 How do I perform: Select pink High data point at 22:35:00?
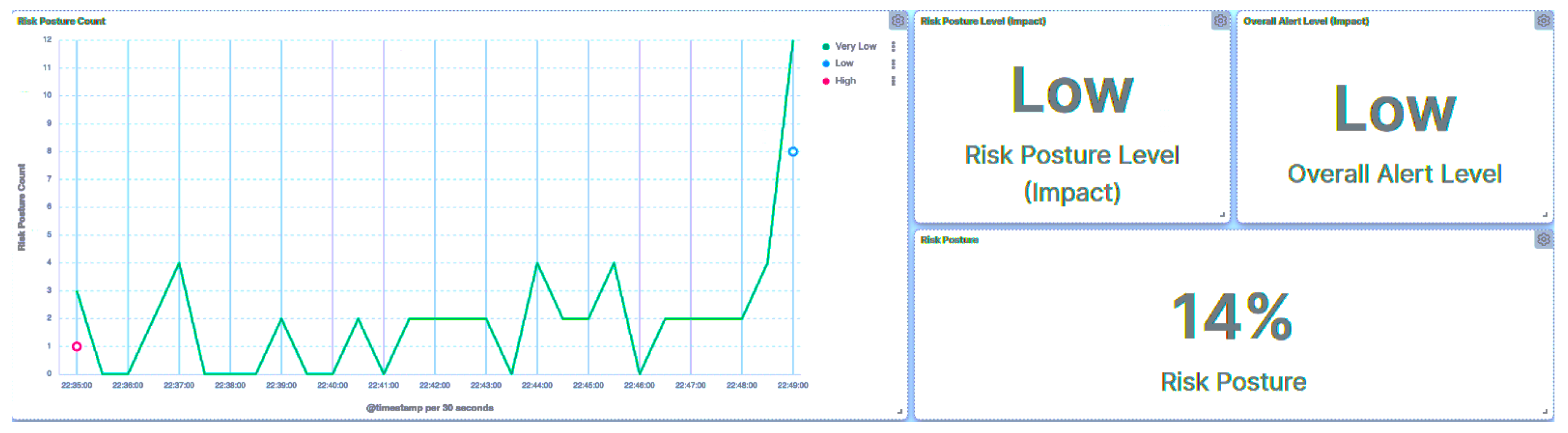pyautogui.click(x=77, y=347)
